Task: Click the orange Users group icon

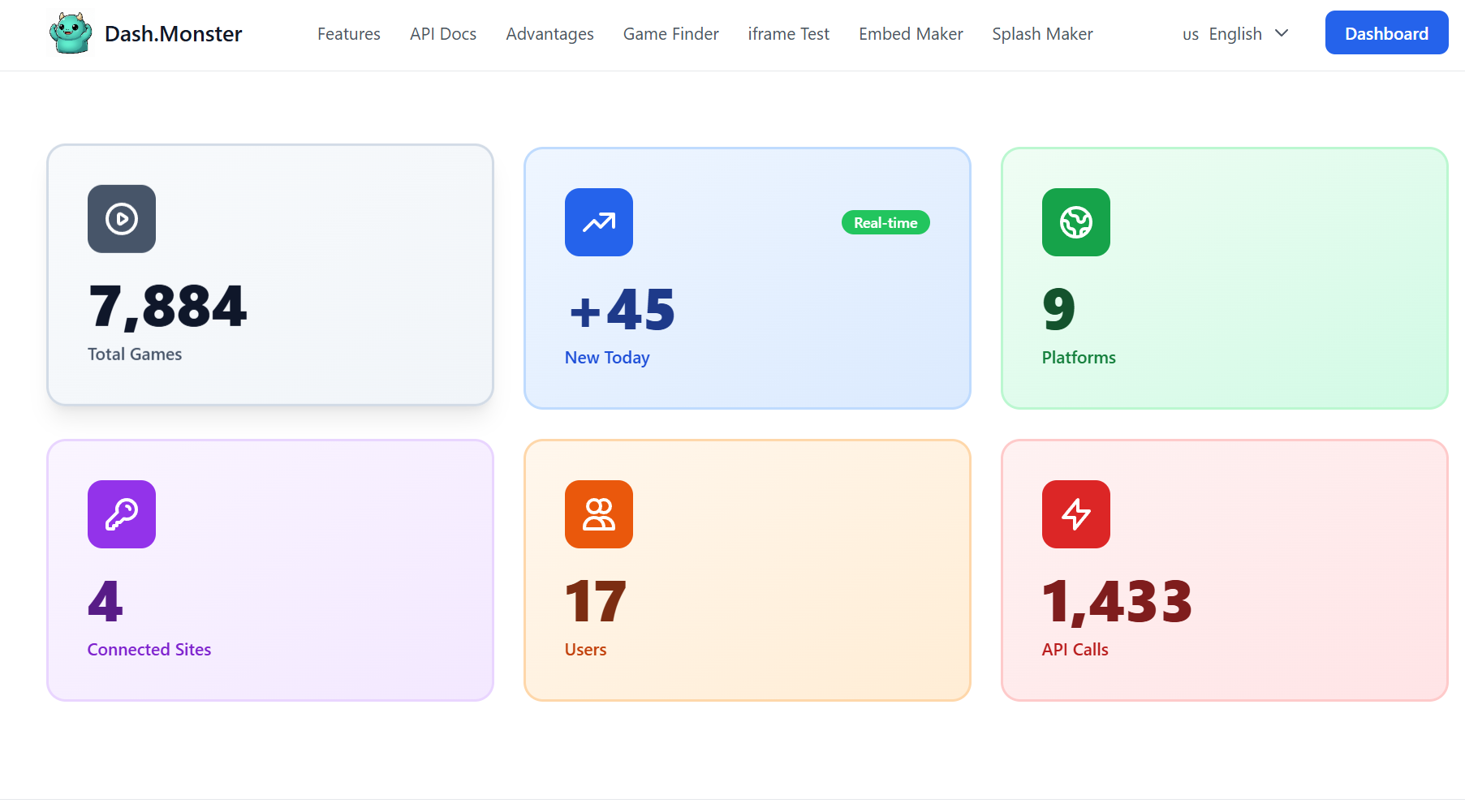Action: [x=599, y=514]
